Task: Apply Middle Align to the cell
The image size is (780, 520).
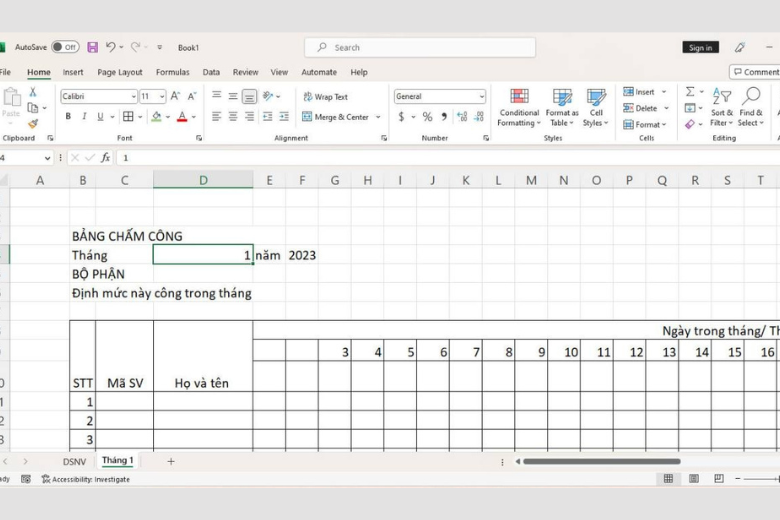Action: pos(233,96)
